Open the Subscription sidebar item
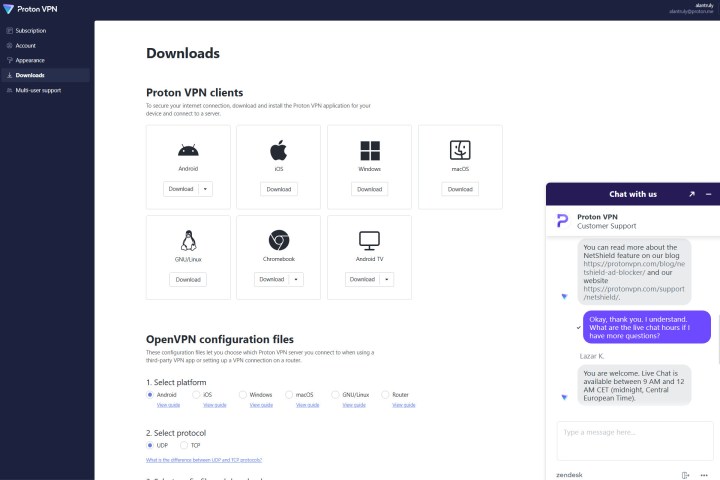720x480 pixels. coord(31,31)
